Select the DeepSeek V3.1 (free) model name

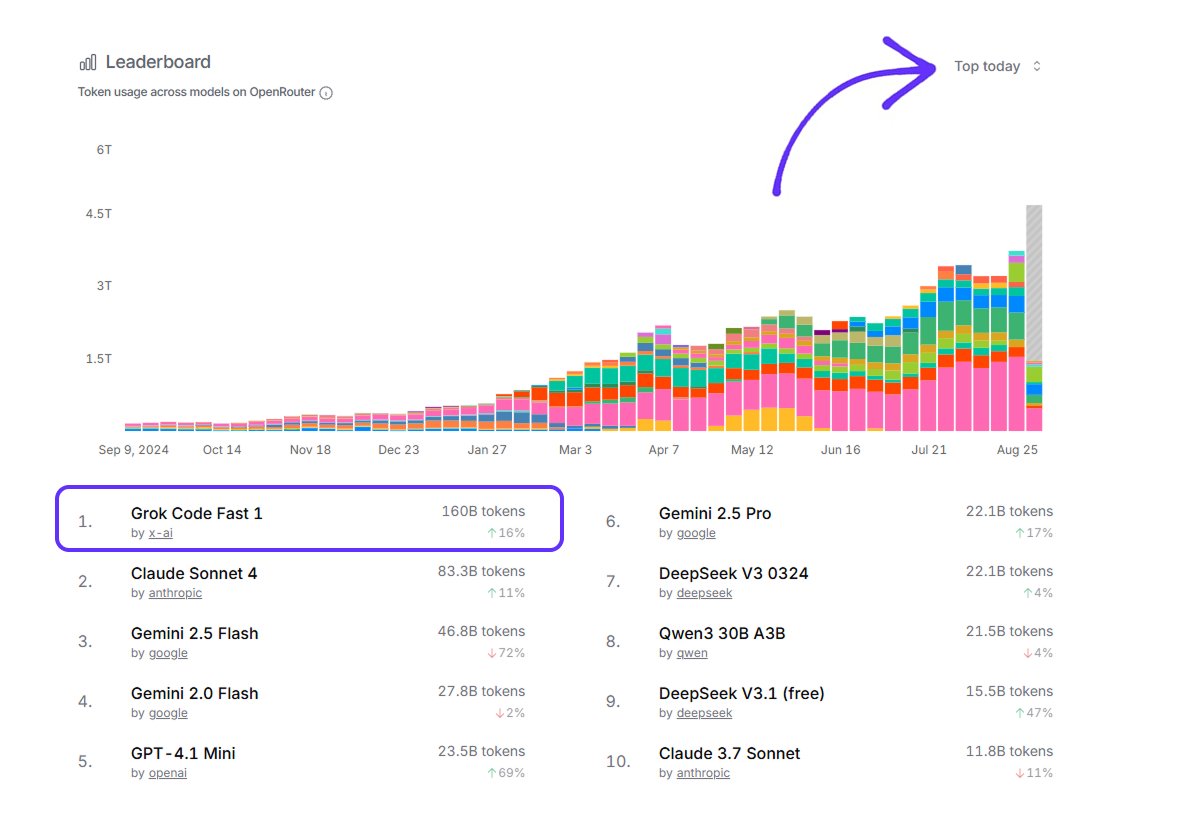click(742, 693)
